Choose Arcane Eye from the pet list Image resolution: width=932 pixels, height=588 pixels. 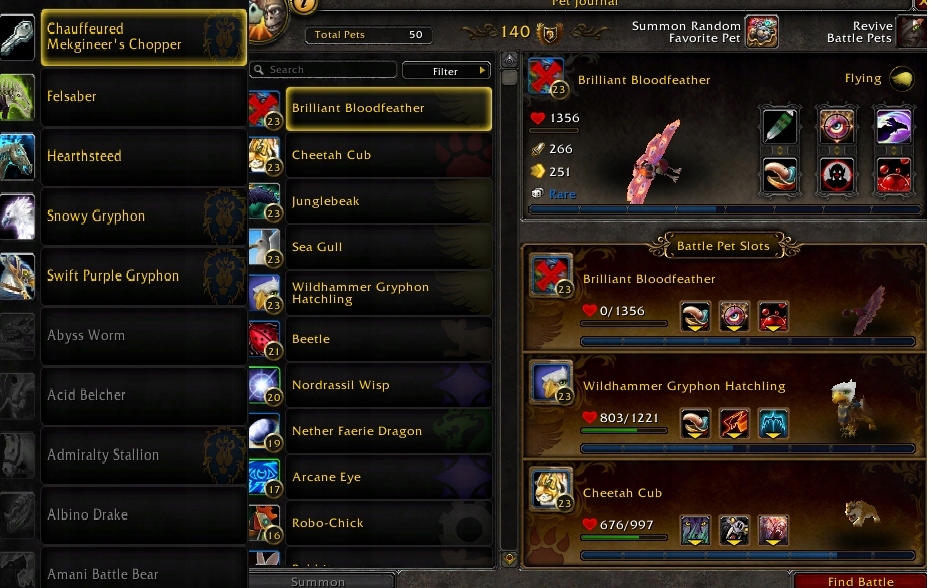click(x=389, y=477)
